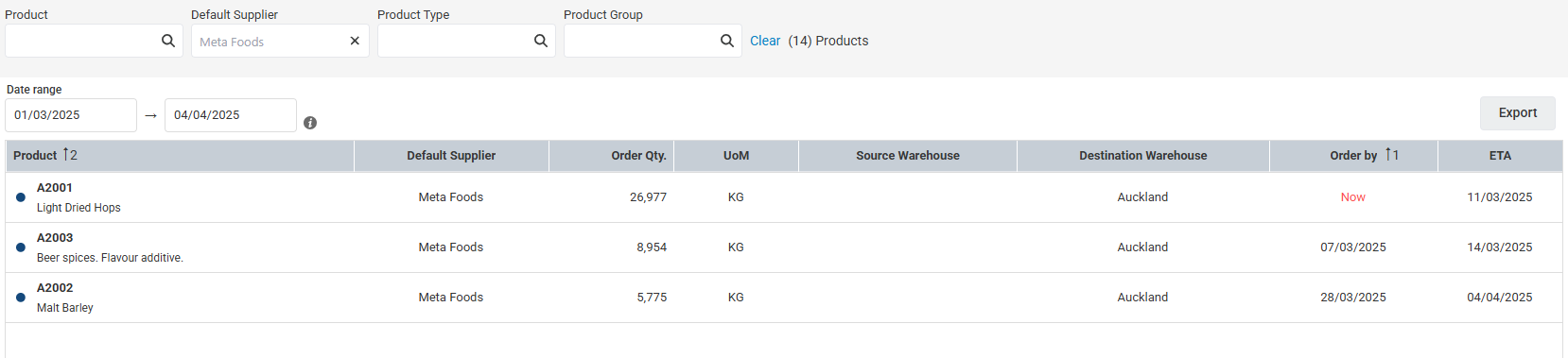Click the Product search input field
Screen dimensions: 1568x358
83,41
